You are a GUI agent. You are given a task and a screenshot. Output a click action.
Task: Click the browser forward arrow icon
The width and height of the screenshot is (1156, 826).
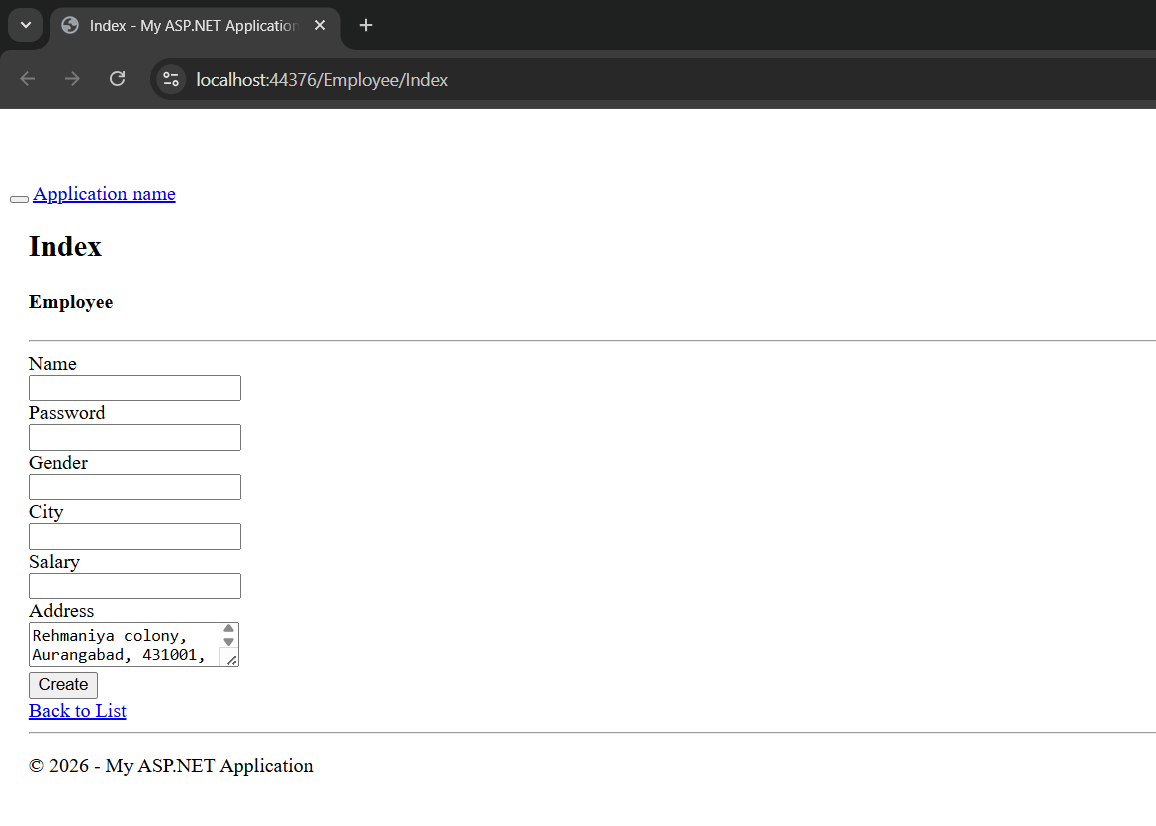point(72,79)
